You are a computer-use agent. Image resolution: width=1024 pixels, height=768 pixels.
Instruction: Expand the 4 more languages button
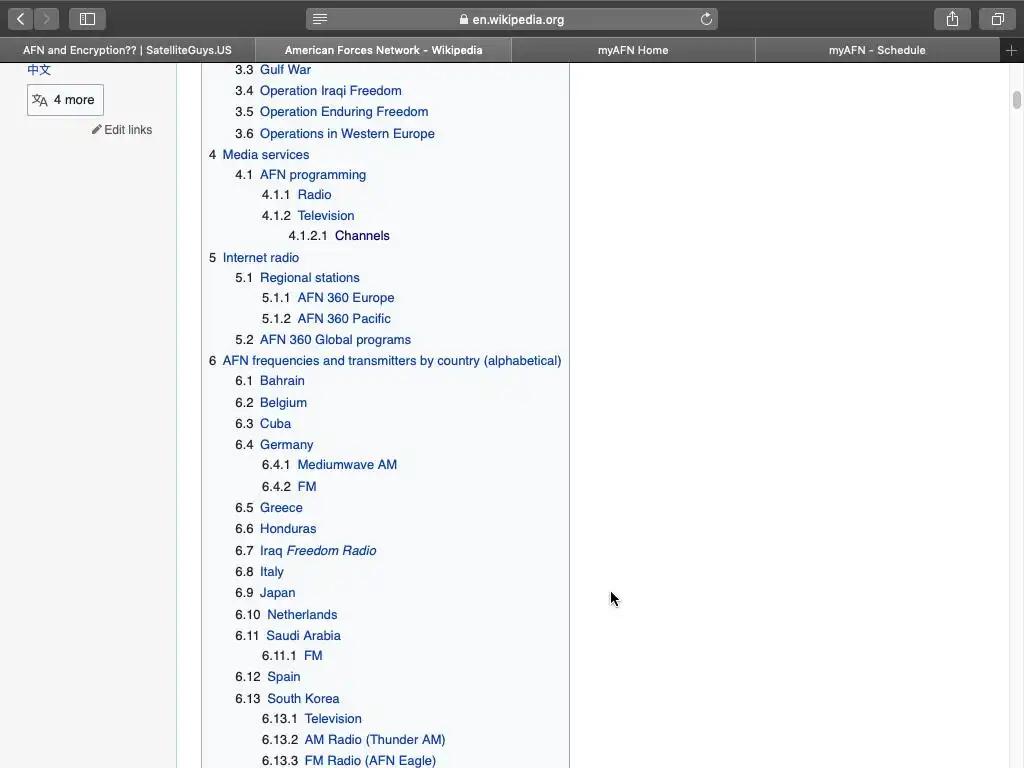coord(65,100)
